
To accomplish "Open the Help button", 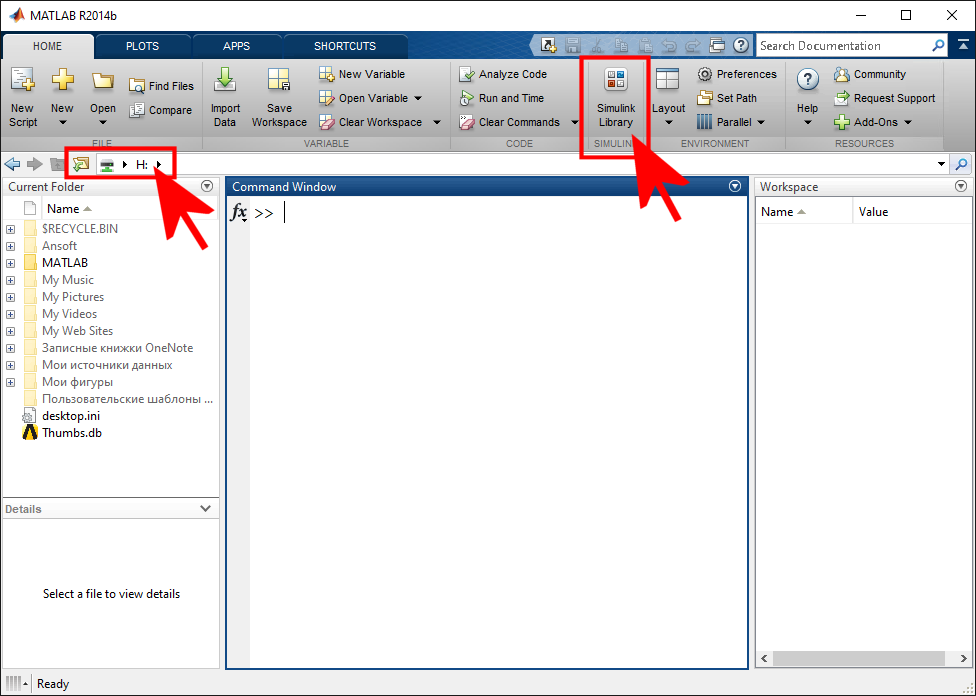I will click(x=807, y=97).
